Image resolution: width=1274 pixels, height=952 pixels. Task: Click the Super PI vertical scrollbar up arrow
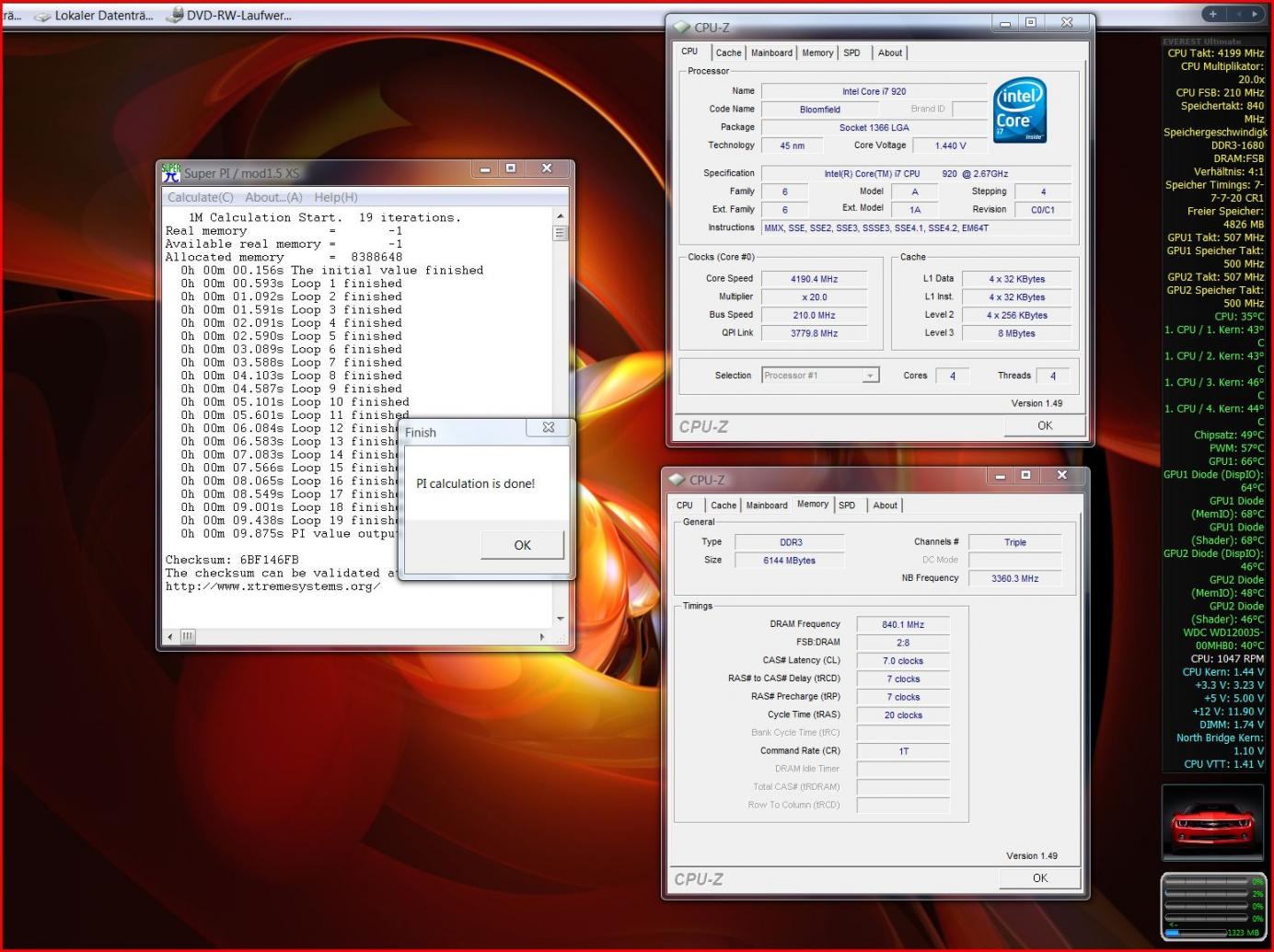coord(561,216)
